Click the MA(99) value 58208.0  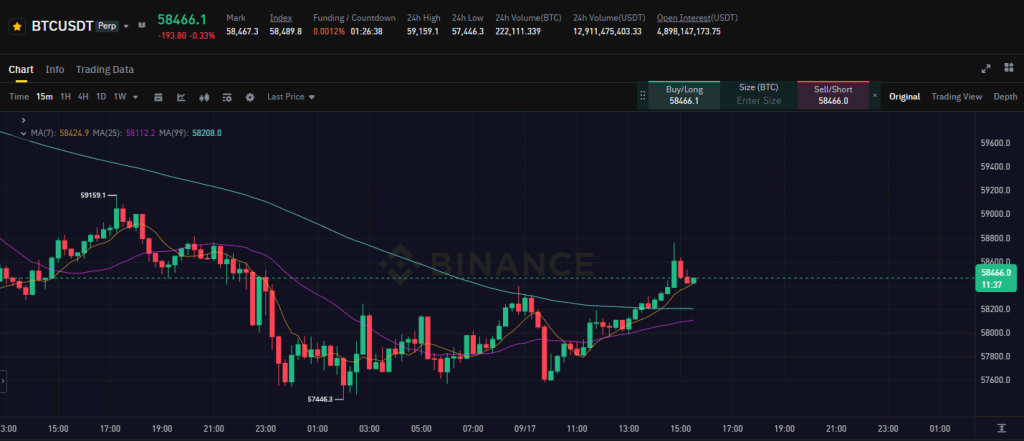tap(207, 133)
